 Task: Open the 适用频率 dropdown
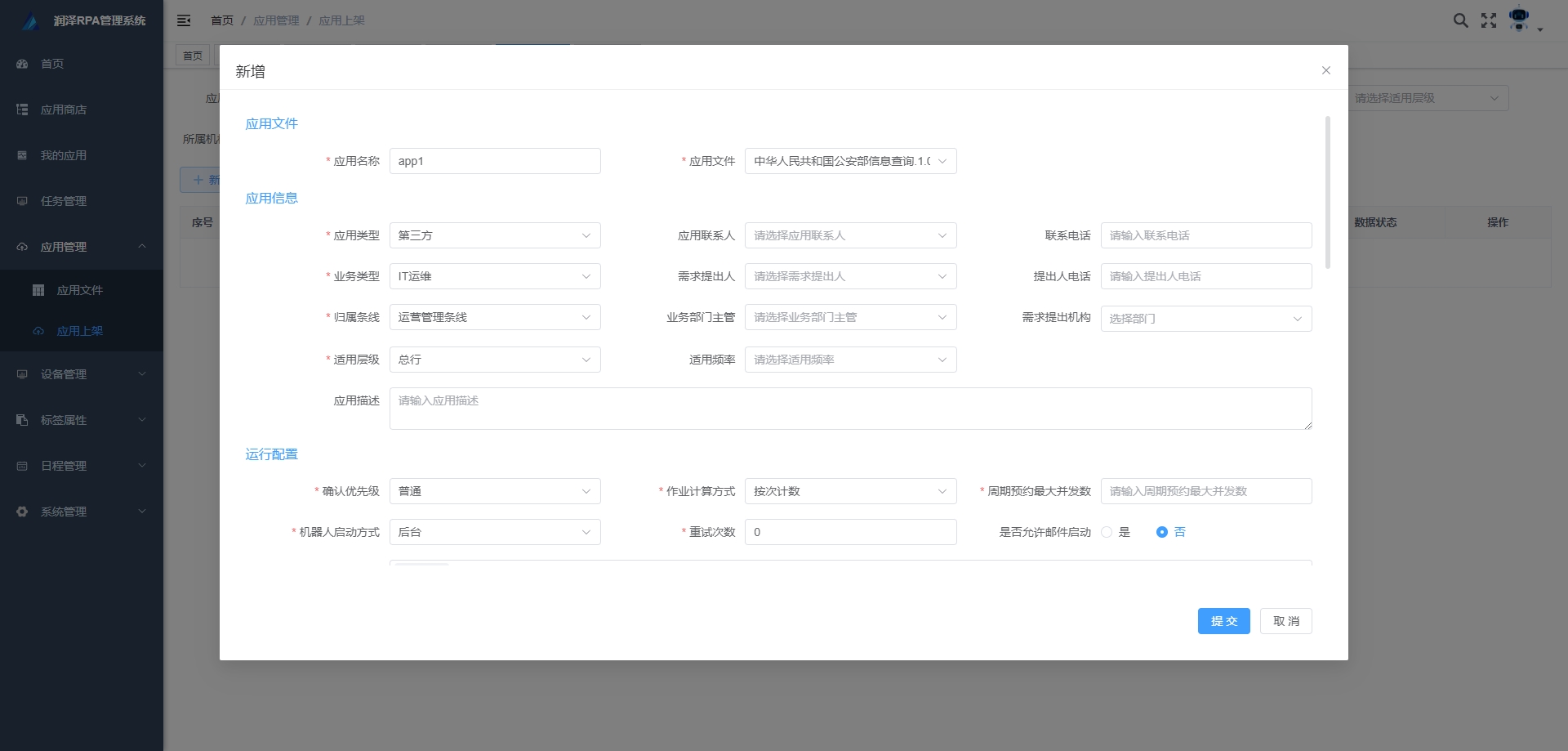[850, 360]
